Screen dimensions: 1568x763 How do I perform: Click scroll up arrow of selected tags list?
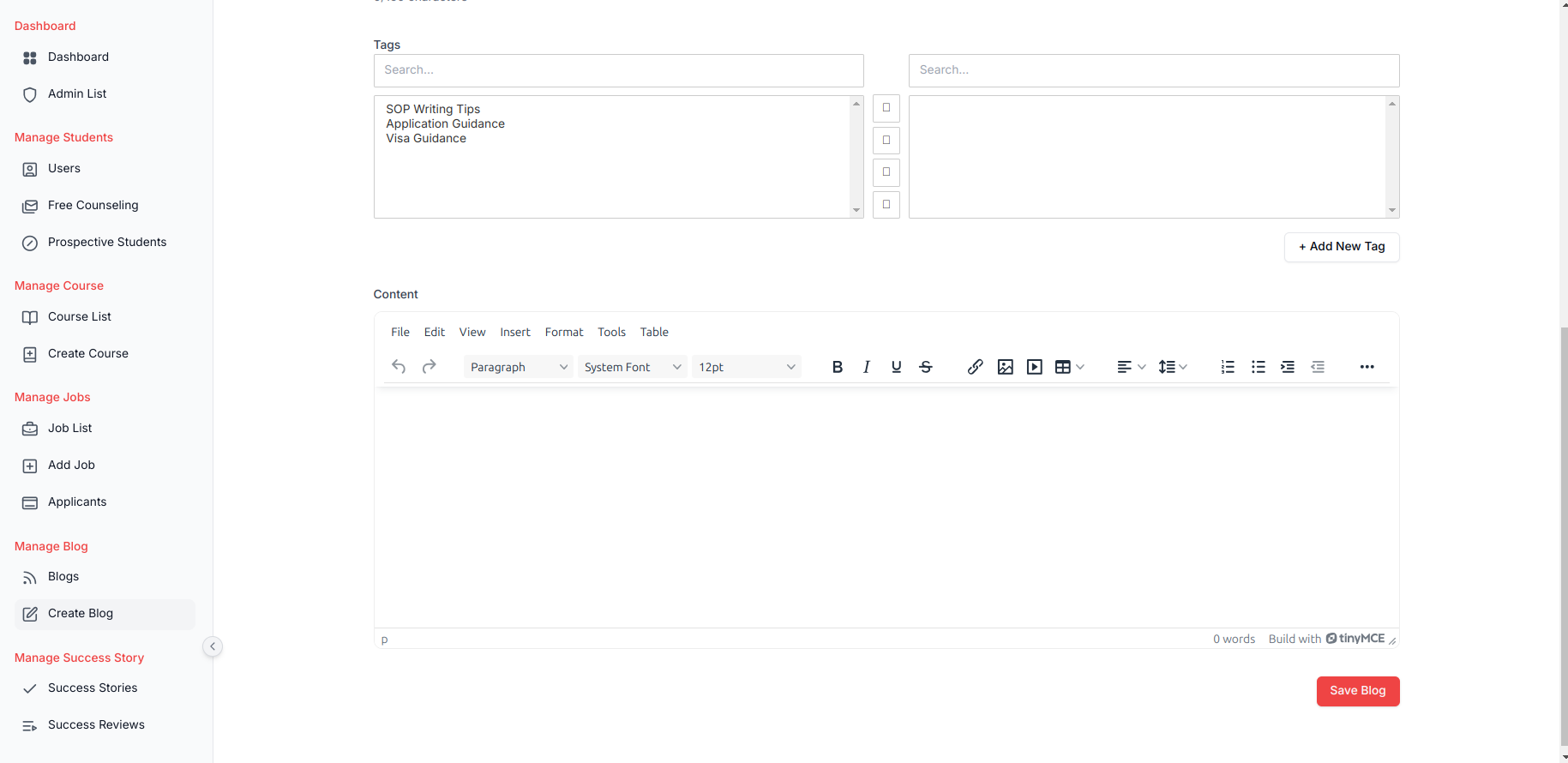pyautogui.click(x=1392, y=104)
